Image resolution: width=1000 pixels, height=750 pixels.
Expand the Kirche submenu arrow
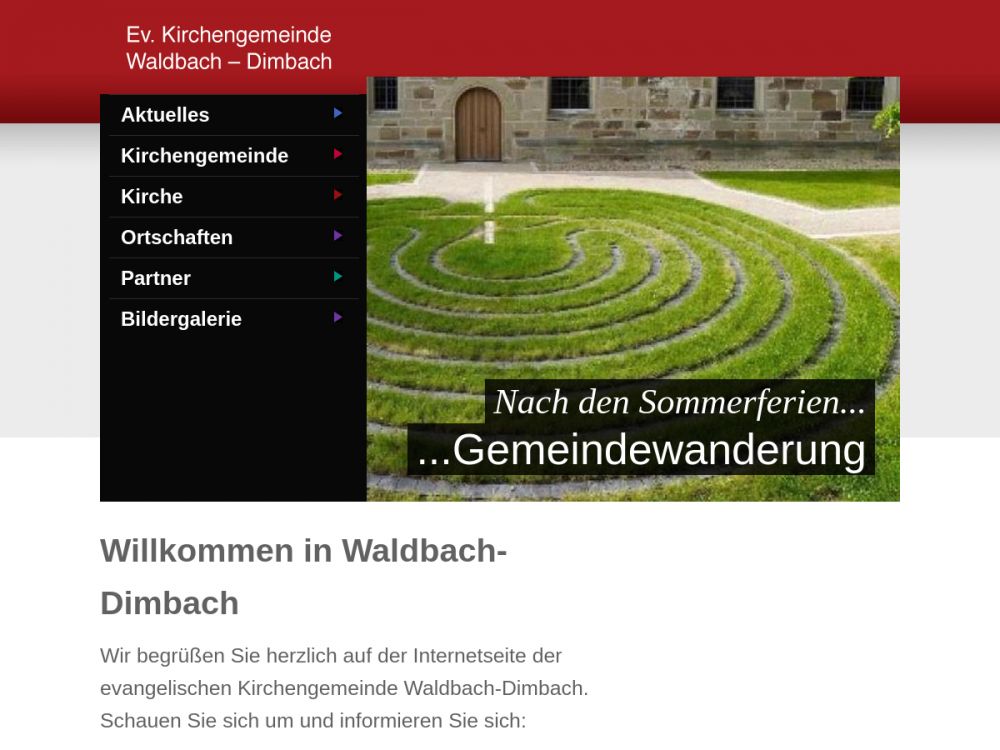[338, 196]
